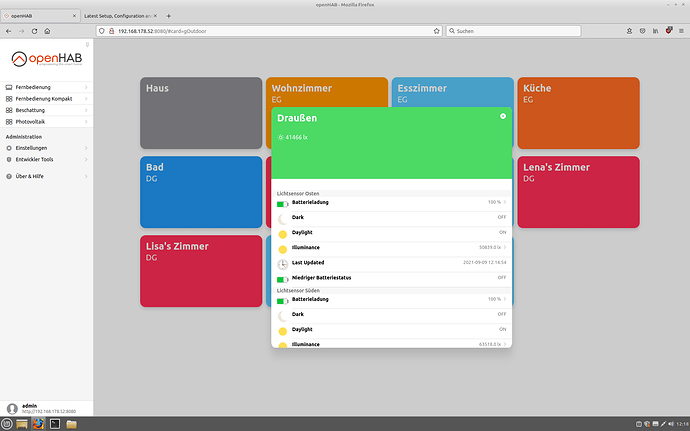Open the Illuminance 50839.0 lx row
The image size is (690, 431).
coord(392,249)
